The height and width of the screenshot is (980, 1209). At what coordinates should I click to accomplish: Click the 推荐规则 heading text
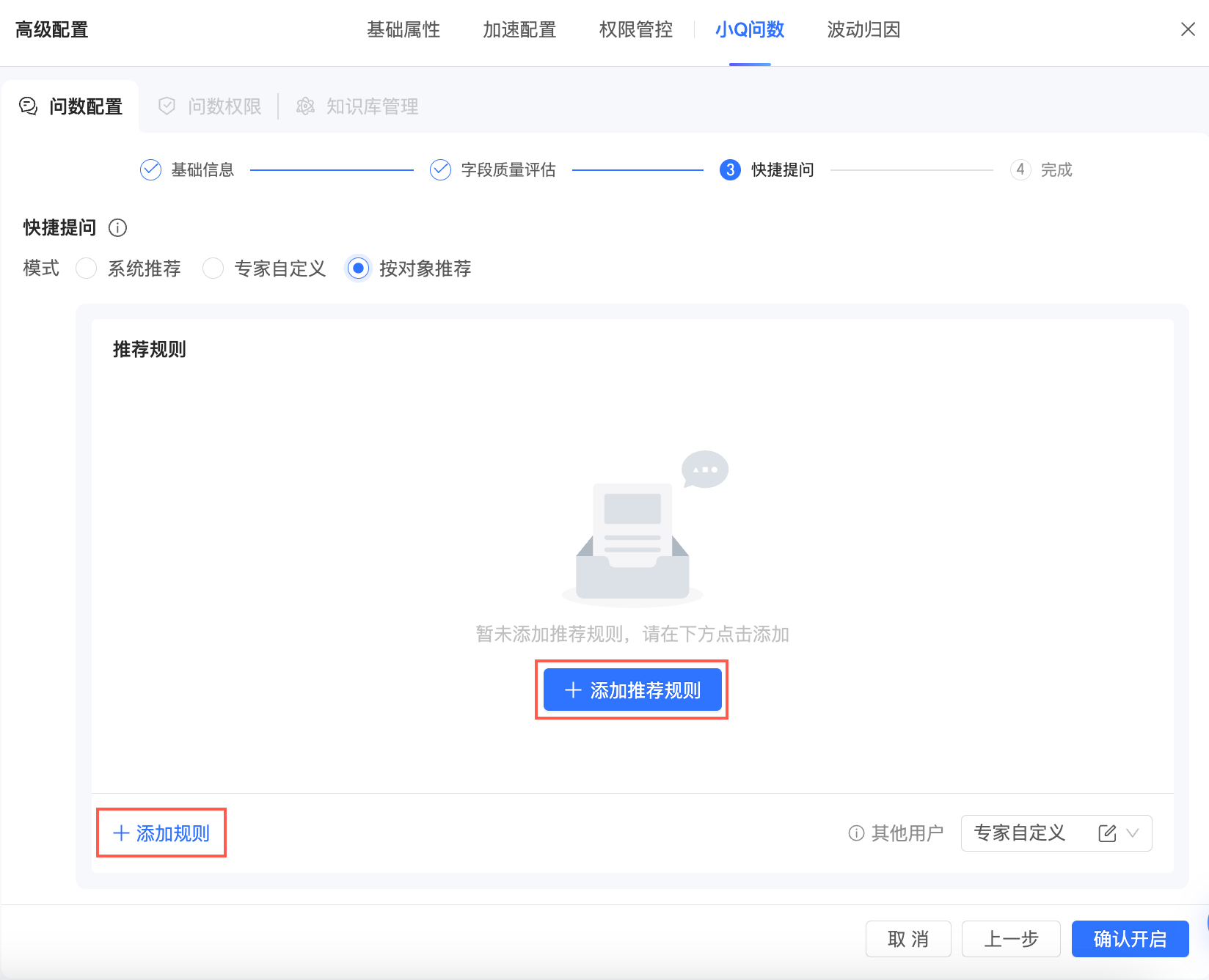point(150,349)
